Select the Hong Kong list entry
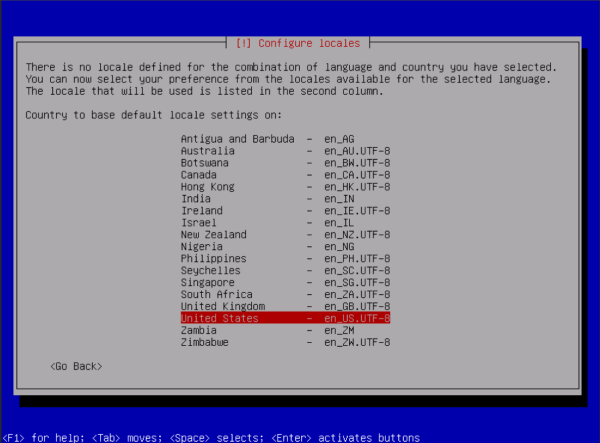600x443 pixels. coord(285,186)
